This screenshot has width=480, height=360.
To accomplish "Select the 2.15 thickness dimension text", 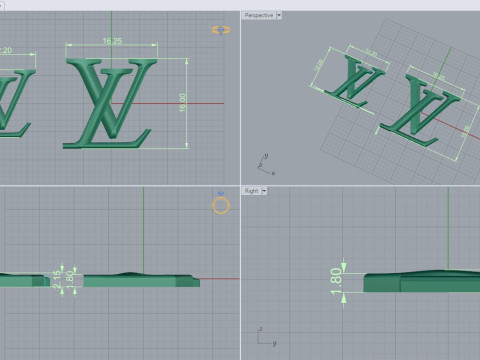I will tap(57, 279).
